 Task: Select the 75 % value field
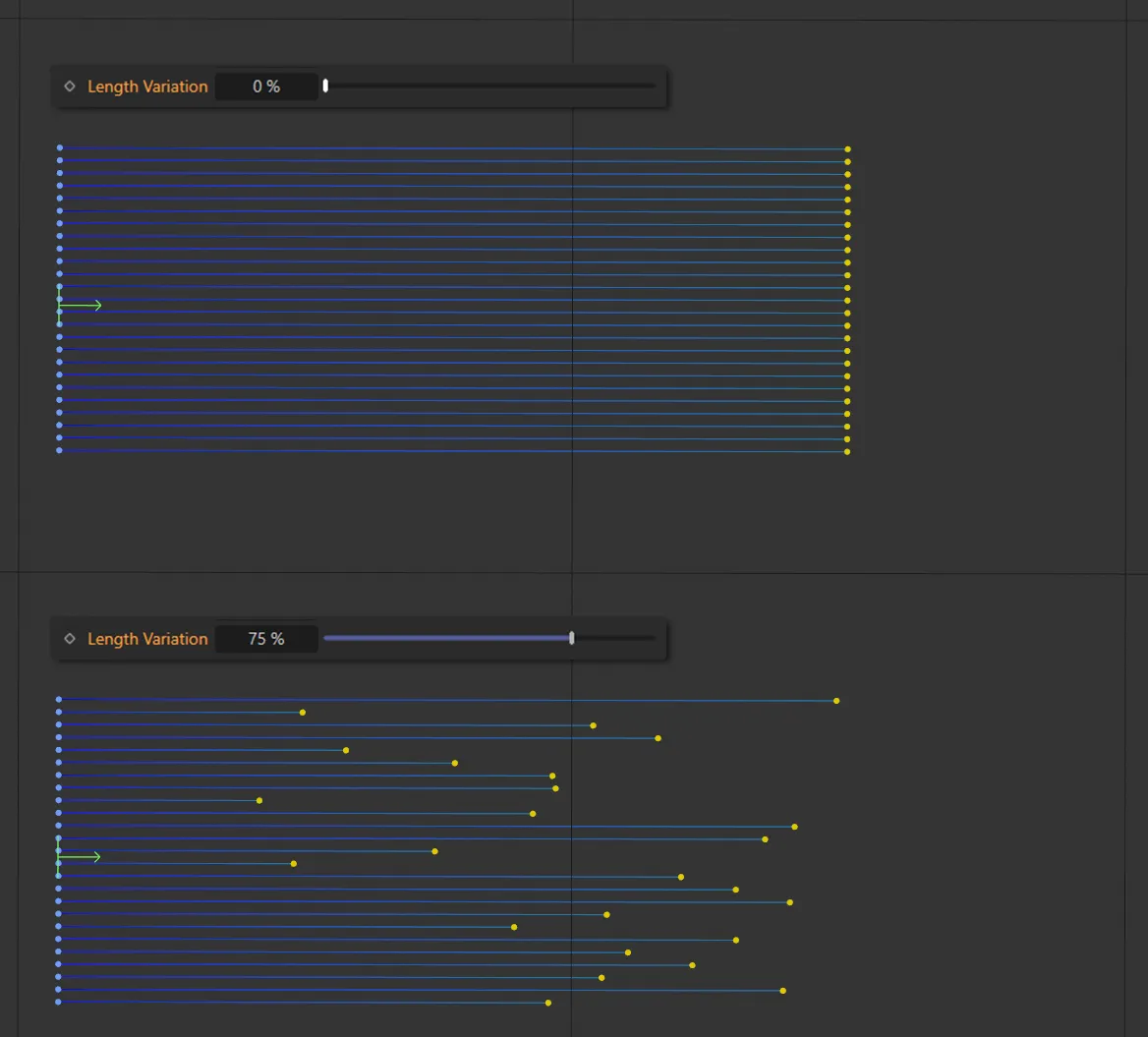(266, 638)
